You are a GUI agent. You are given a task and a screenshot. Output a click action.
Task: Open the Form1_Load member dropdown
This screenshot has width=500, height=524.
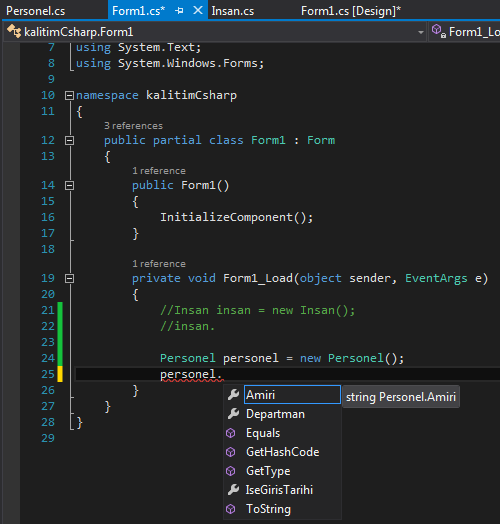[465, 32]
